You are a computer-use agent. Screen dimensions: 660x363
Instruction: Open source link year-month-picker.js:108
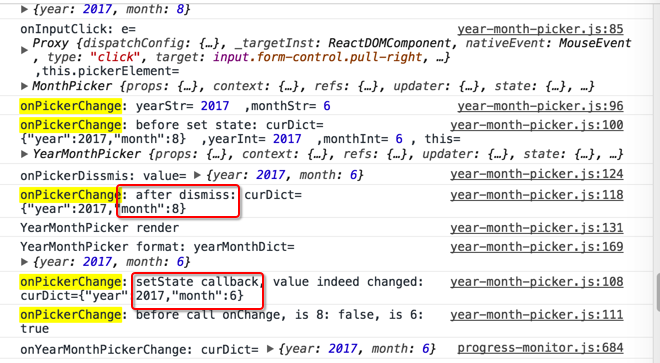537,282
